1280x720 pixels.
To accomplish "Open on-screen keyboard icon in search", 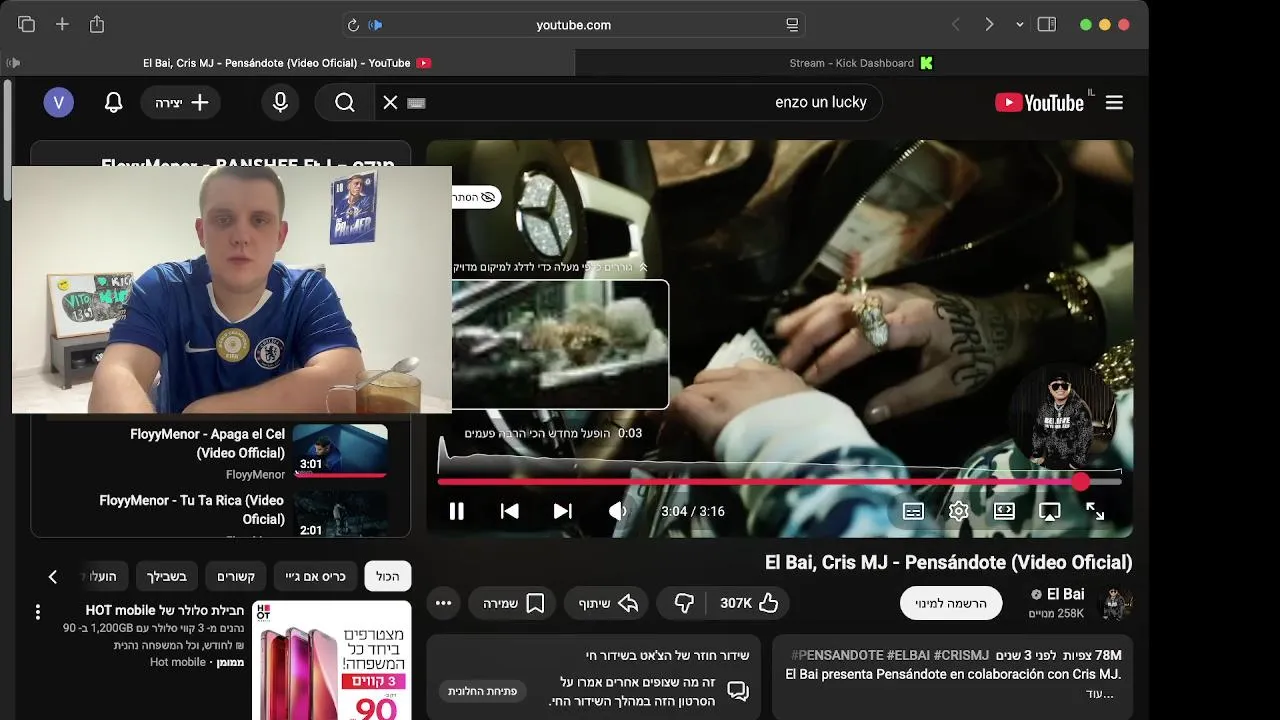I will tap(416, 102).
